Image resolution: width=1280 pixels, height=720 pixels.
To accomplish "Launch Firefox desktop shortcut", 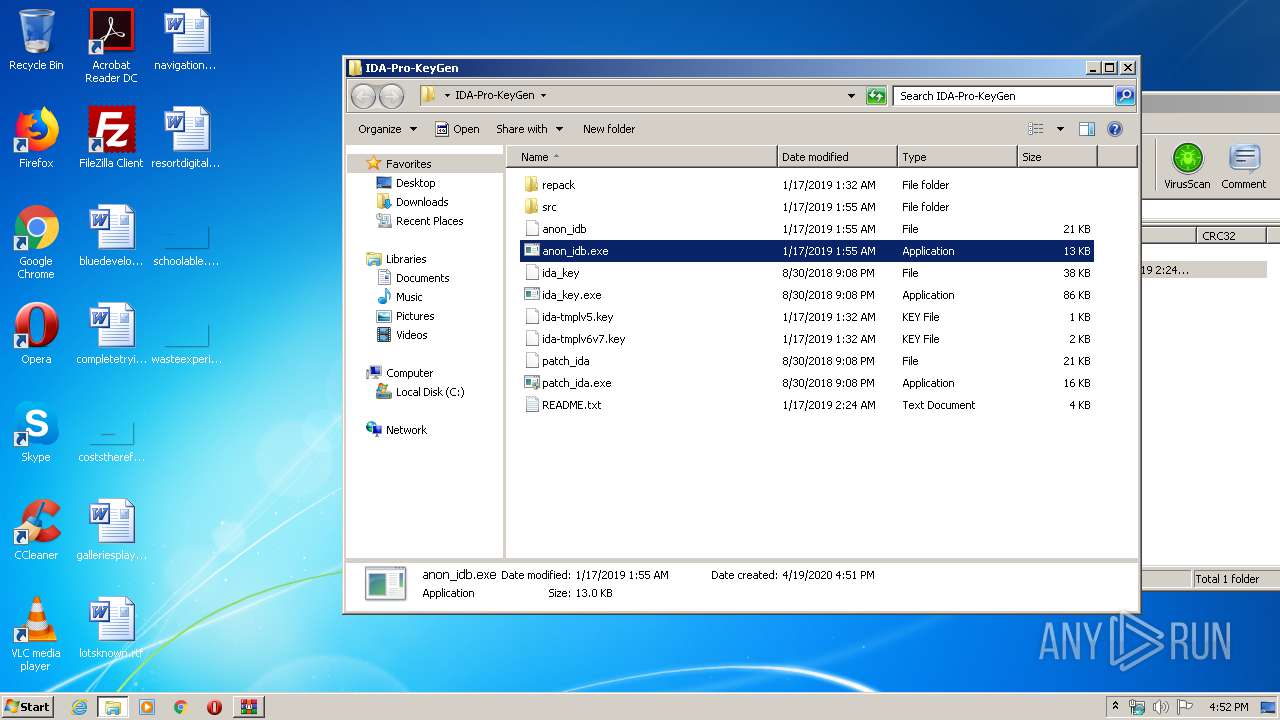I will point(36,138).
